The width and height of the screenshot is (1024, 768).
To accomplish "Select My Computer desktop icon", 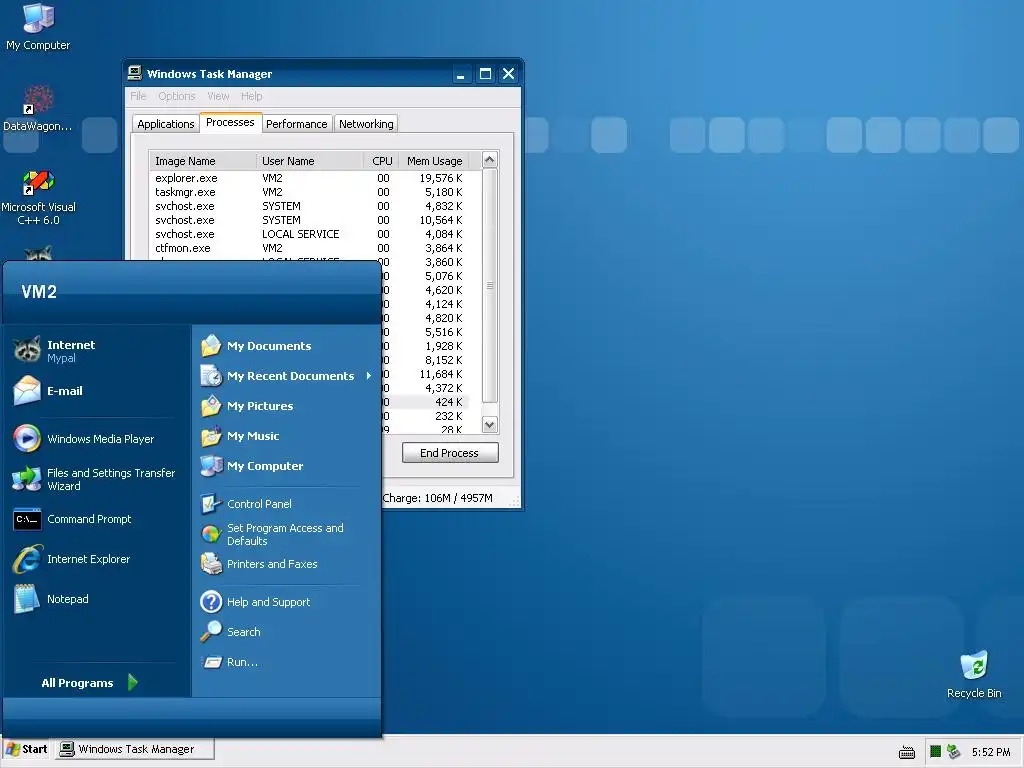I will click(x=38, y=27).
